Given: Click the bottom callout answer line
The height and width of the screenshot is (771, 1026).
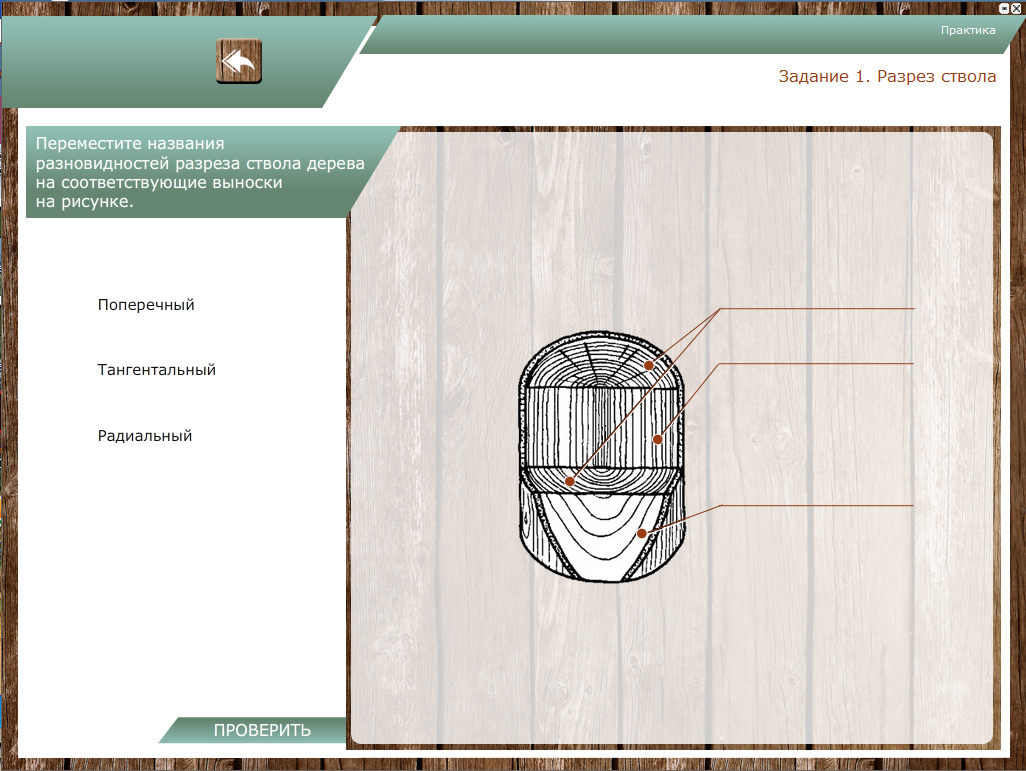Looking at the screenshot, I should 817,505.
